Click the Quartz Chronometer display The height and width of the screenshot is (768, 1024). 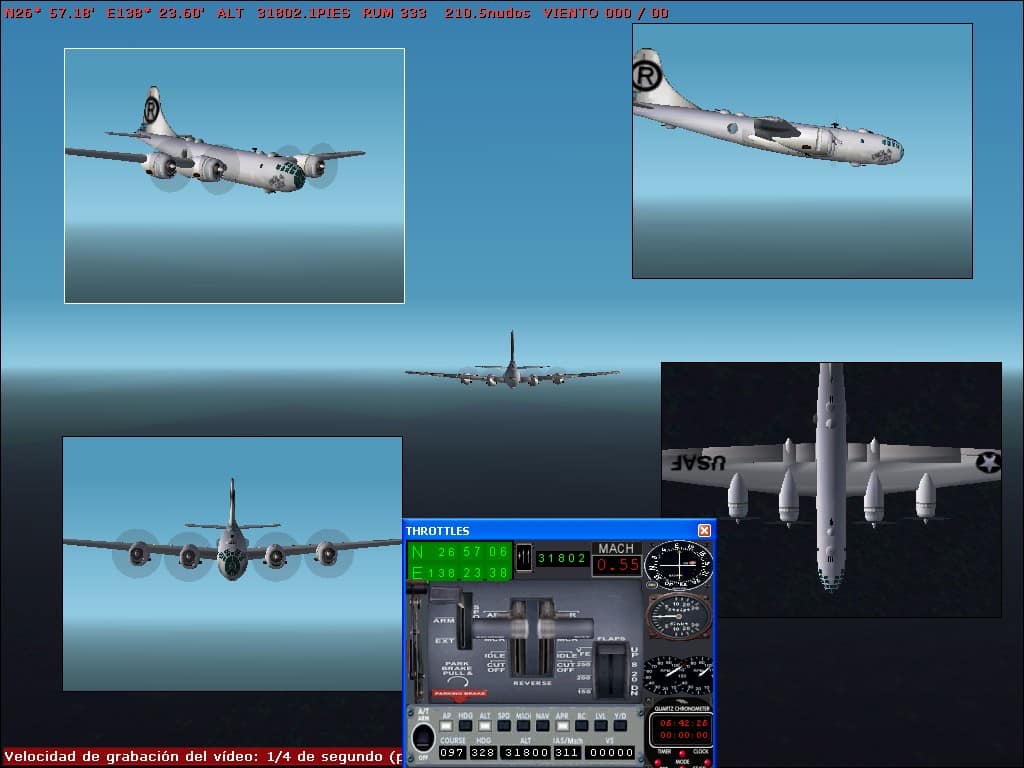(680, 728)
